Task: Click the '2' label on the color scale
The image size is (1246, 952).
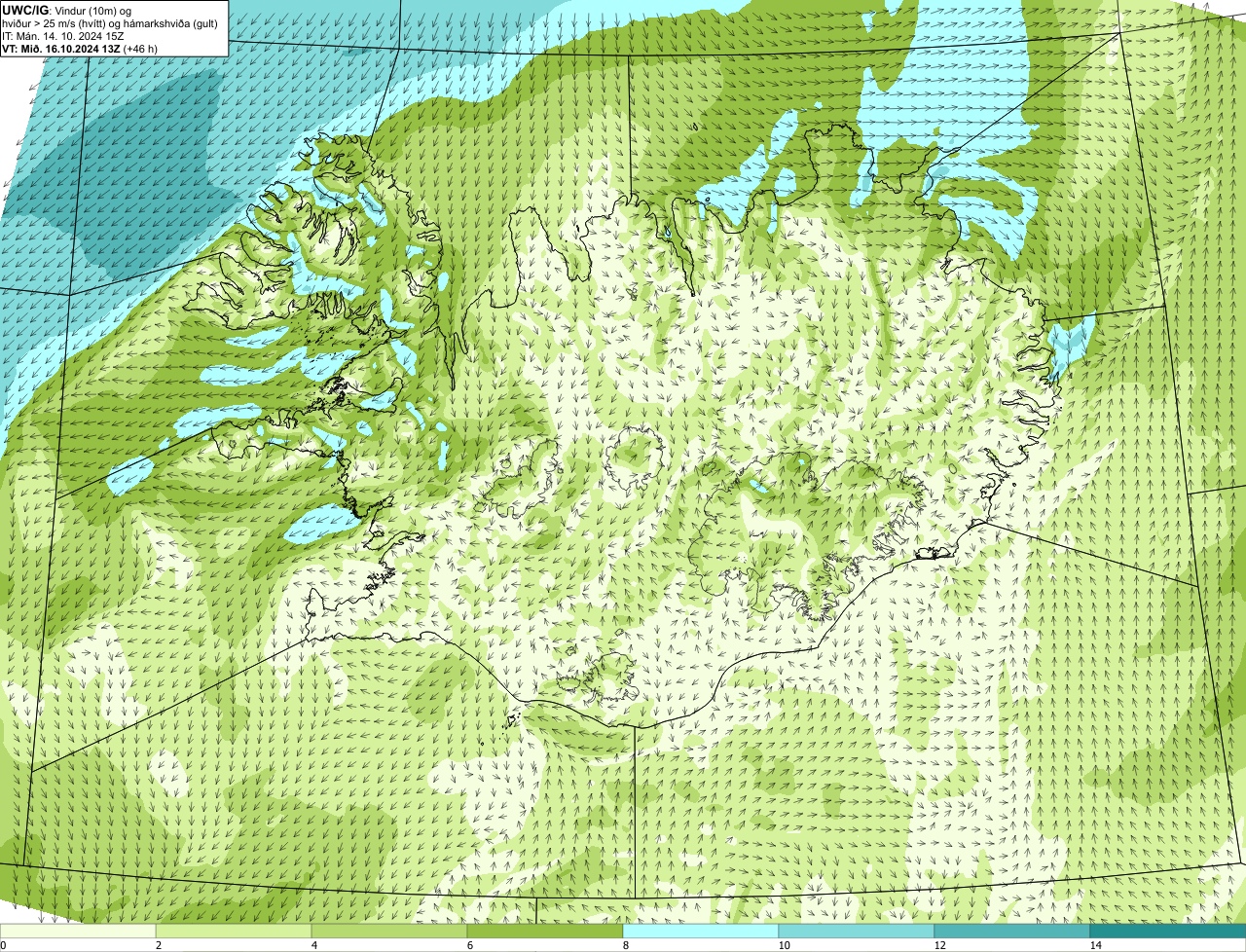Action: point(158,945)
